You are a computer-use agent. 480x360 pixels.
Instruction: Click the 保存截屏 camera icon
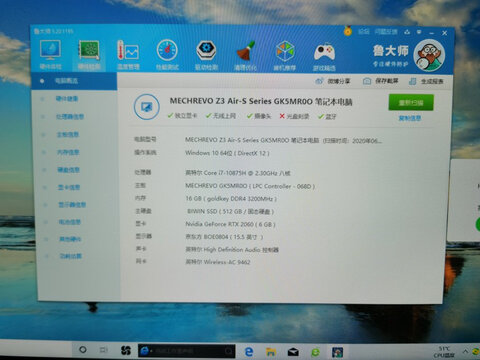[367, 81]
